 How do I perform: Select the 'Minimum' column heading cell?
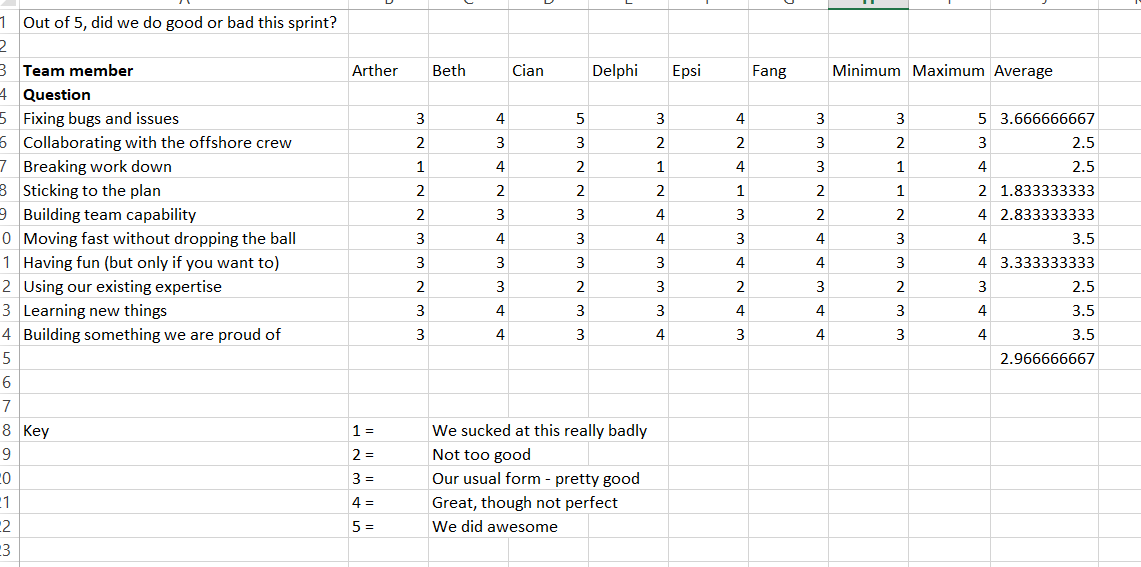(x=866, y=71)
